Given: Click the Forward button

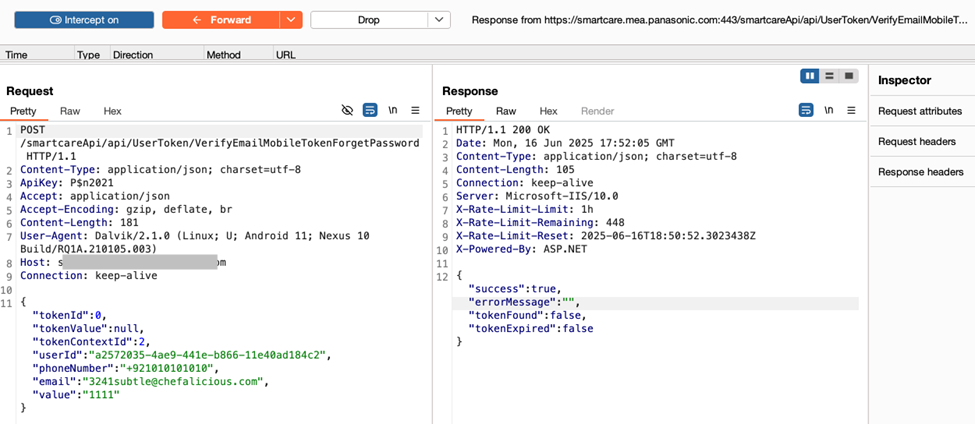Looking at the screenshot, I should pyautogui.click(x=221, y=20).
